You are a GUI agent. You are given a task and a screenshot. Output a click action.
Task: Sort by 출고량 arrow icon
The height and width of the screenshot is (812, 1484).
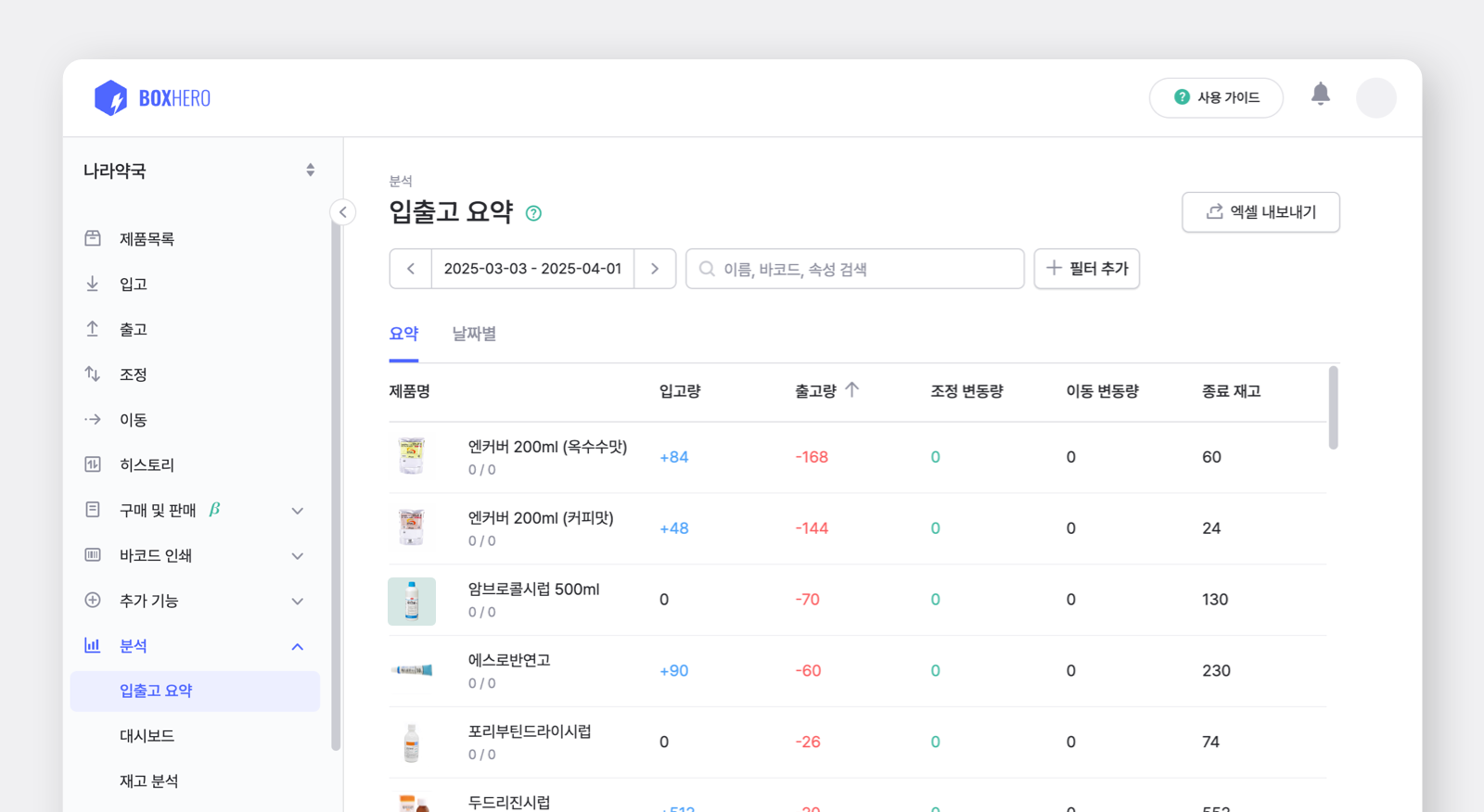[852, 390]
